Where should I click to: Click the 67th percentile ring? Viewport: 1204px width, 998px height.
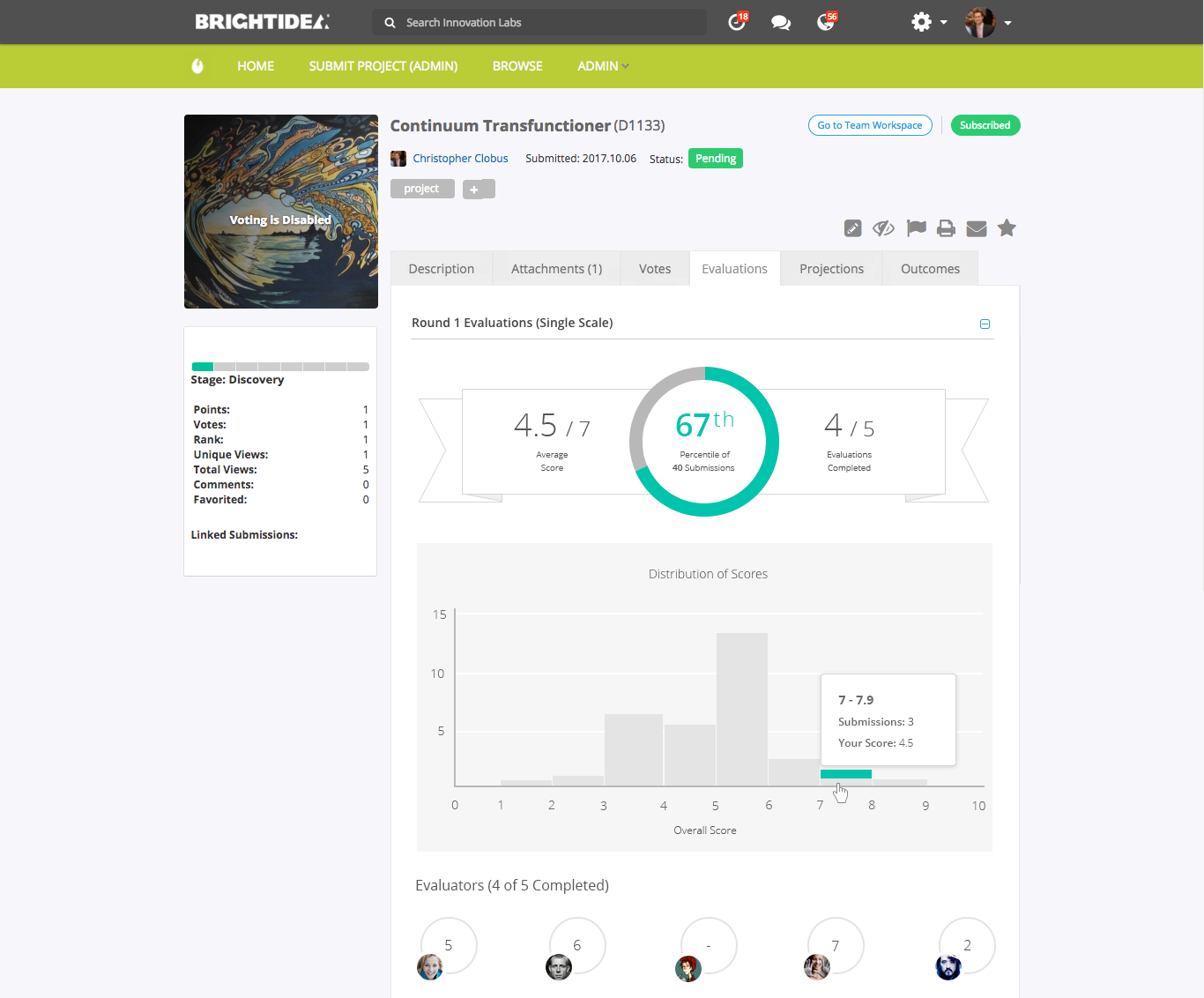pyautogui.click(x=704, y=442)
